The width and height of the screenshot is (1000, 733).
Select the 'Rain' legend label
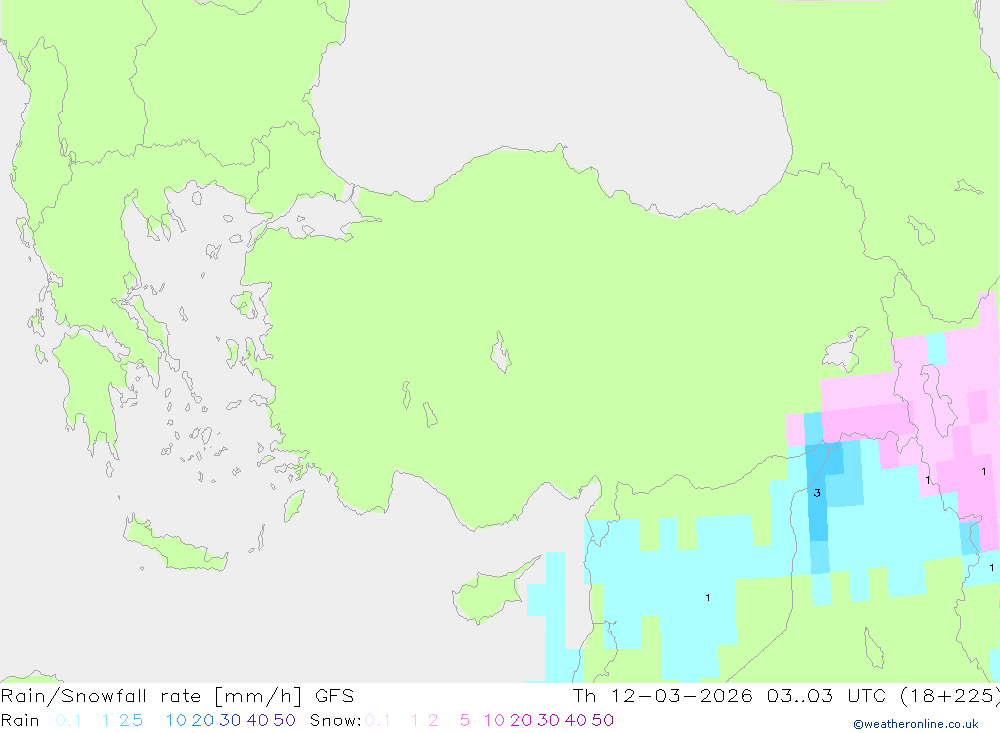point(20,720)
